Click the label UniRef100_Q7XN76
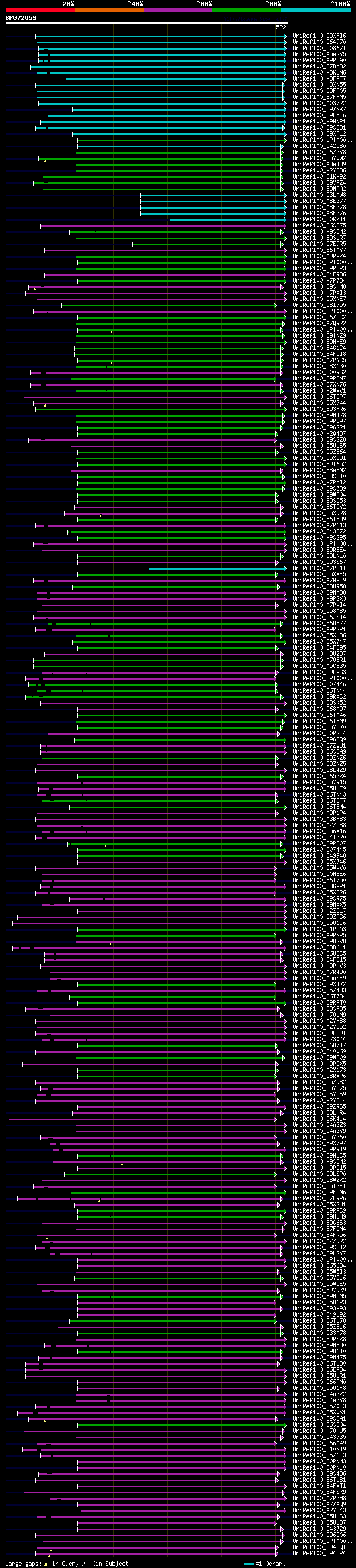Image resolution: width=356 pixels, height=1568 pixels. coord(319,385)
